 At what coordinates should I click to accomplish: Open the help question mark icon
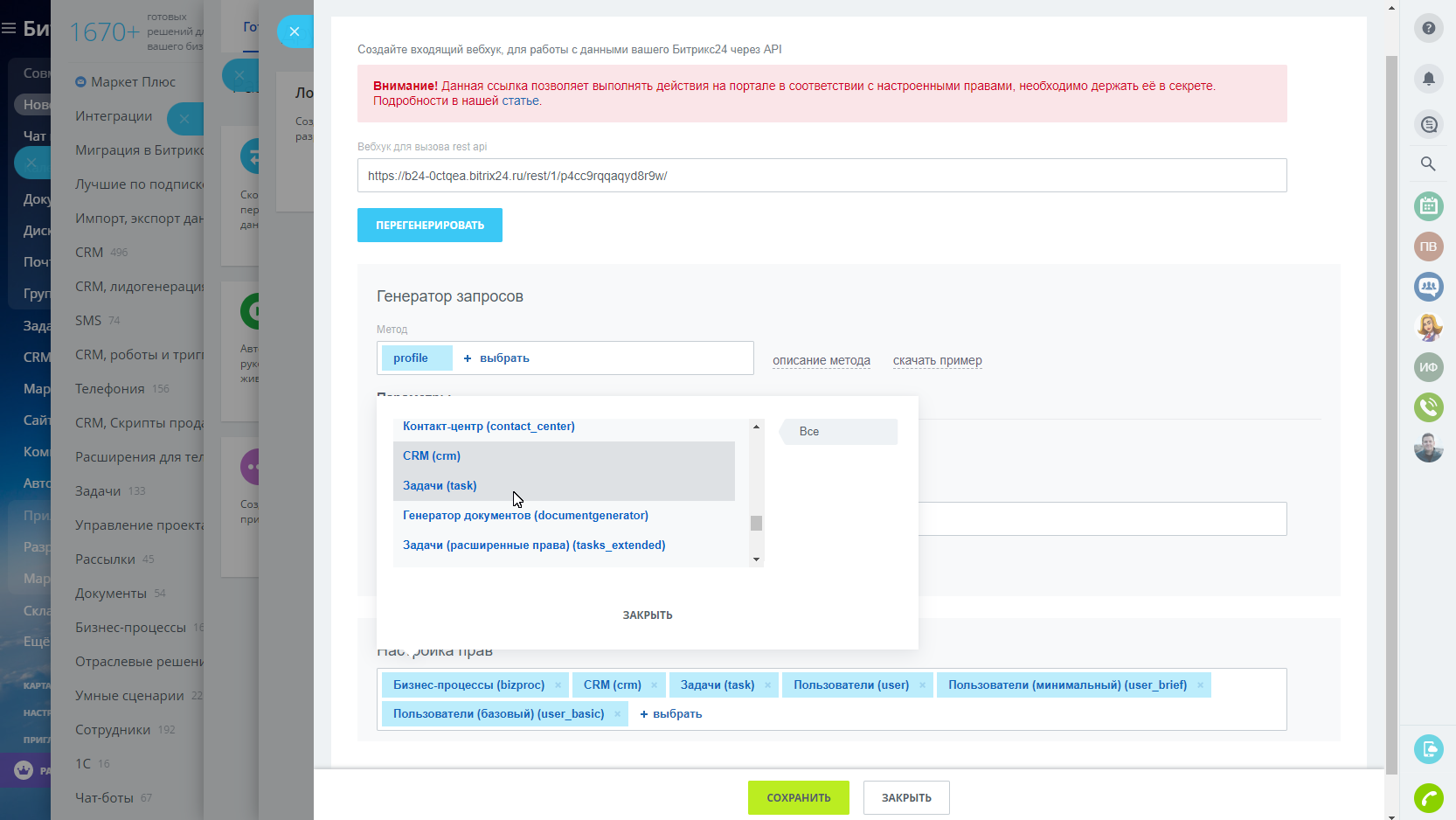click(x=1428, y=28)
